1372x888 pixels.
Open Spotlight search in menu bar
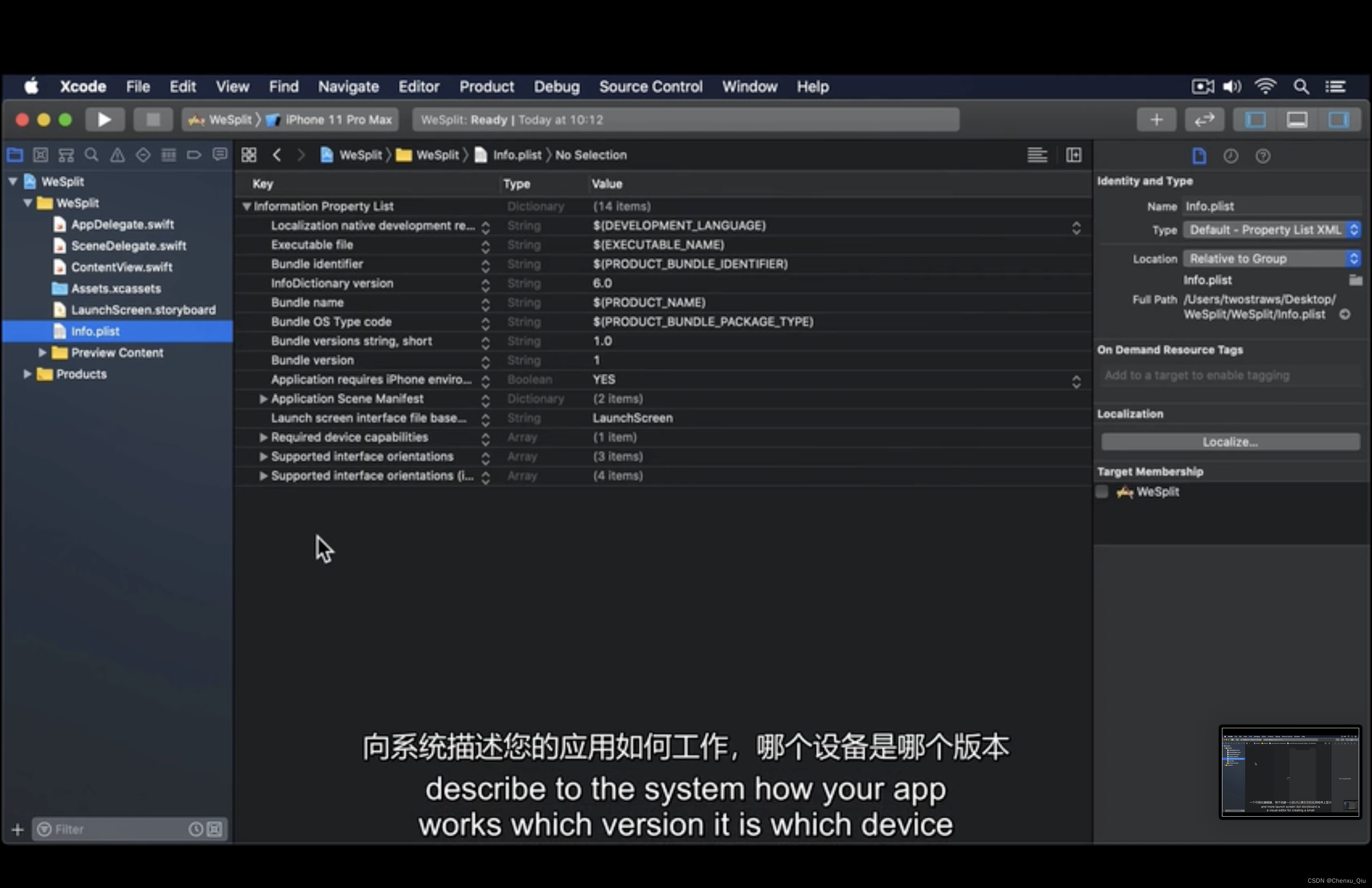click(x=1301, y=87)
